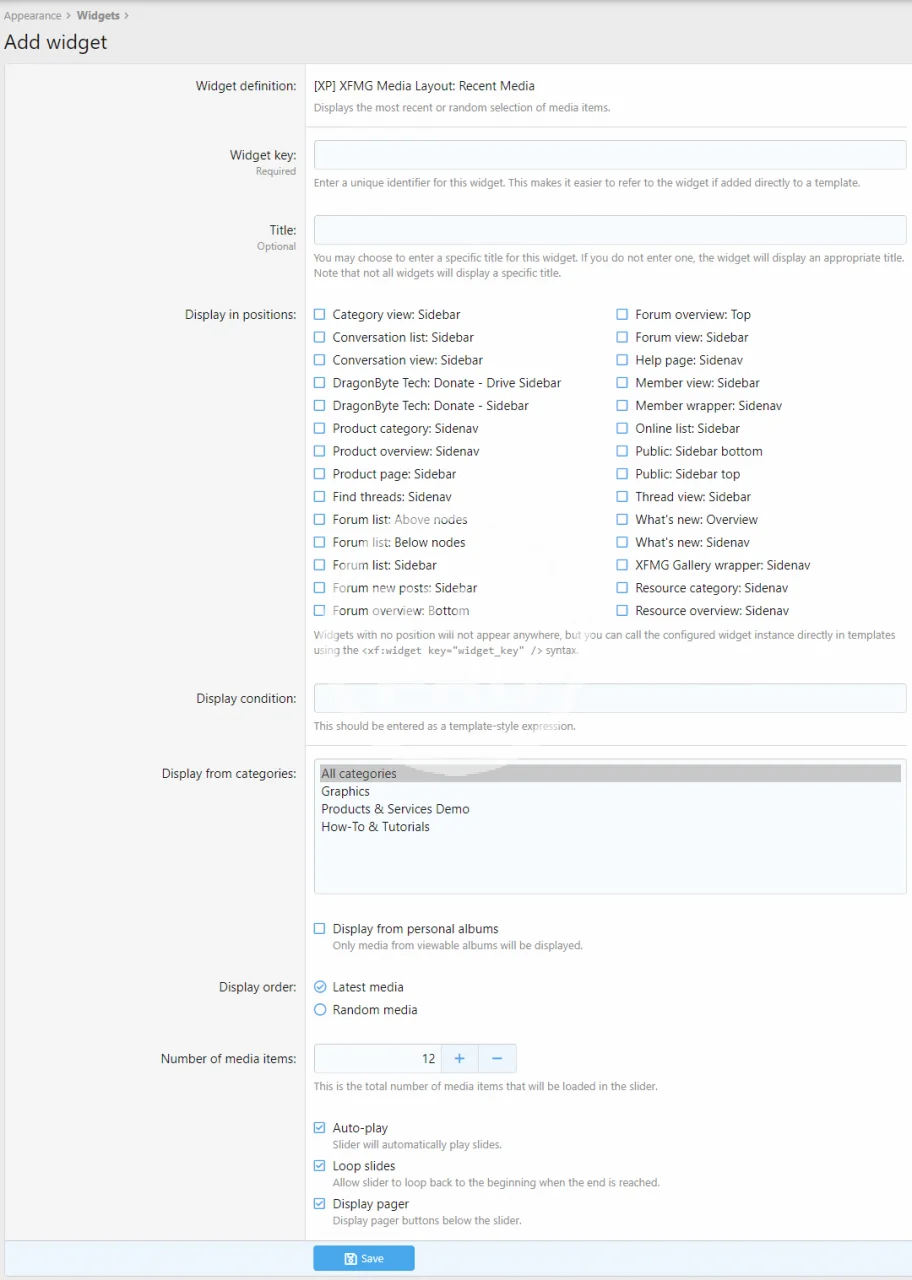Enable Forum list: Sidebar position
Viewport: 912px width, 1280px height.
point(320,565)
